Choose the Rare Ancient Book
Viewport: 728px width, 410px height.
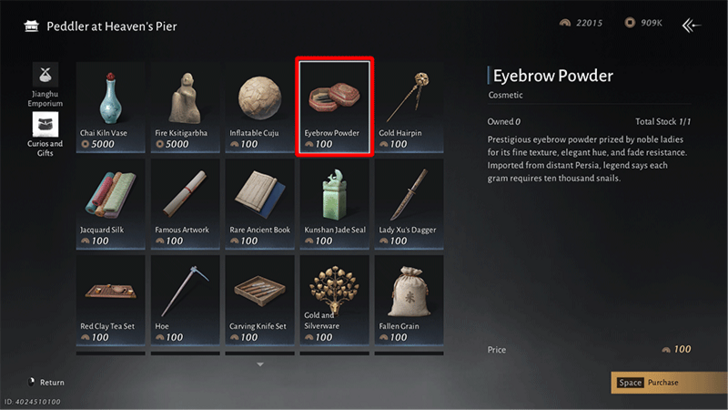pos(260,204)
